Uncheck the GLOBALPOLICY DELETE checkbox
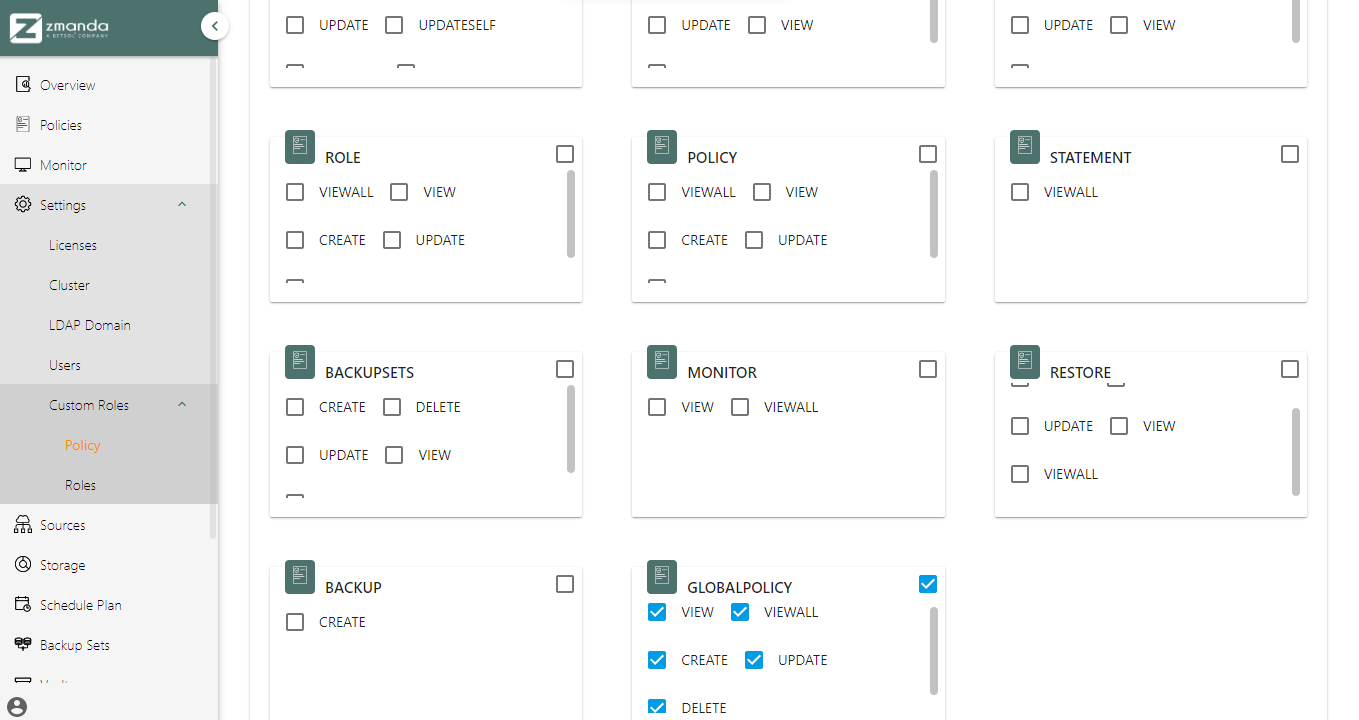The width and height of the screenshot is (1359, 720). pyautogui.click(x=657, y=708)
